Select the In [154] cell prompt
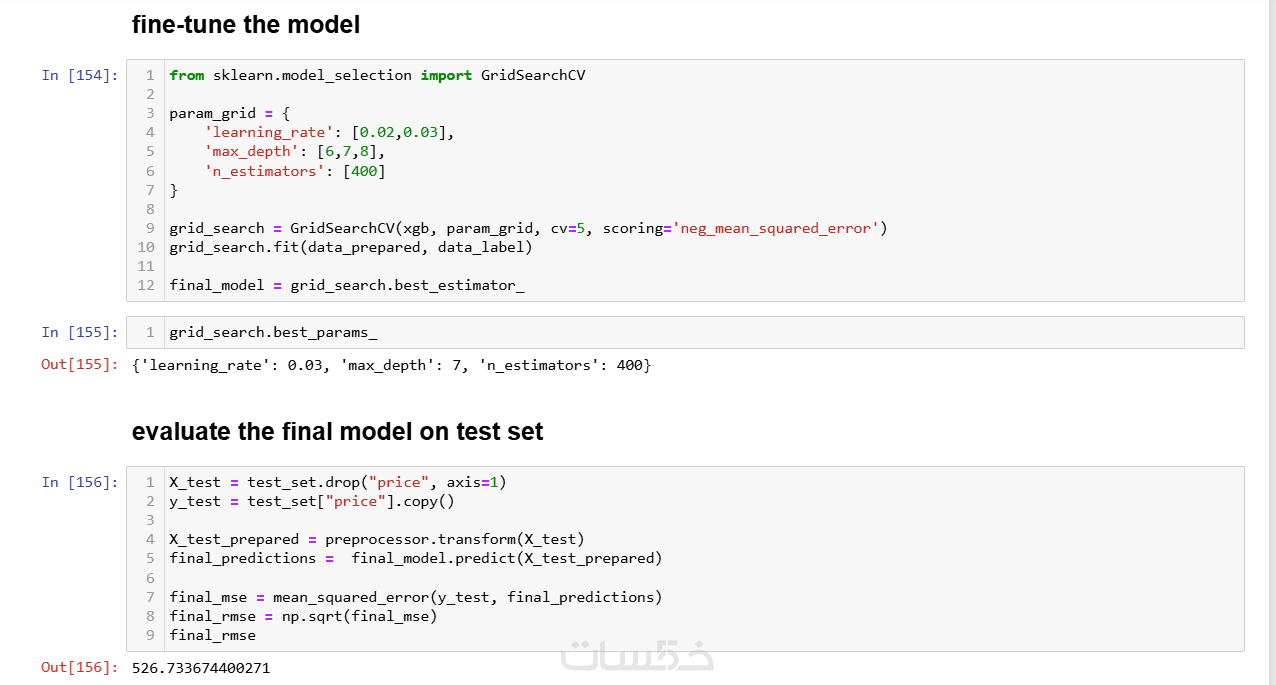The width and height of the screenshot is (1276, 685). 80,75
